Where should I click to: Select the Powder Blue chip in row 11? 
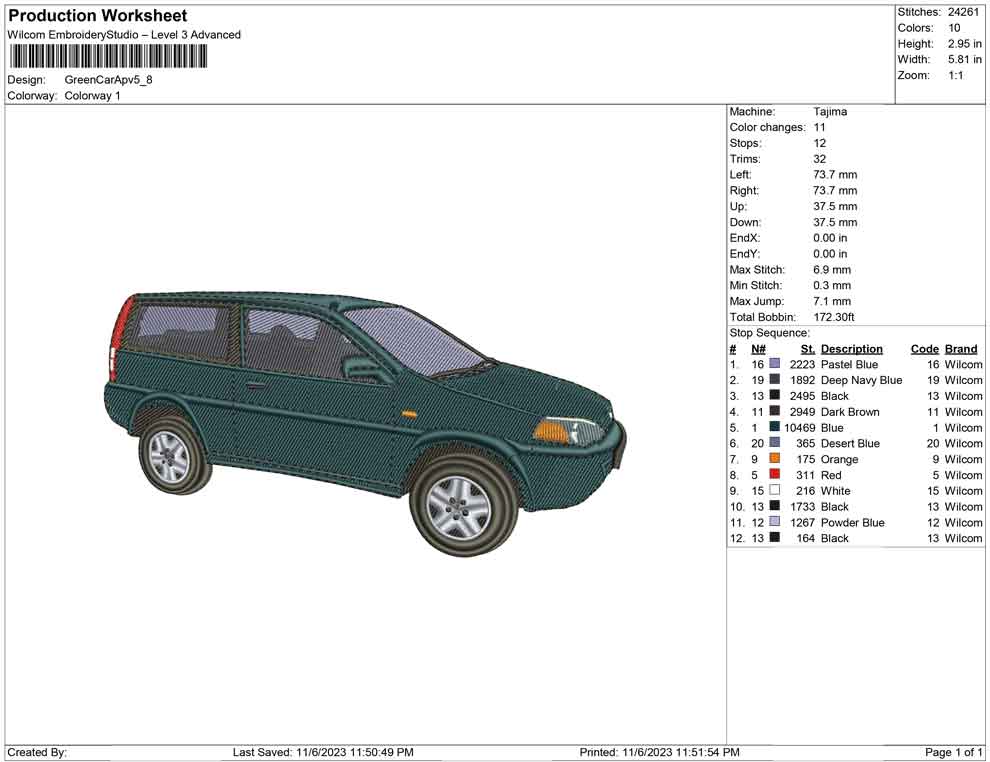pos(775,522)
